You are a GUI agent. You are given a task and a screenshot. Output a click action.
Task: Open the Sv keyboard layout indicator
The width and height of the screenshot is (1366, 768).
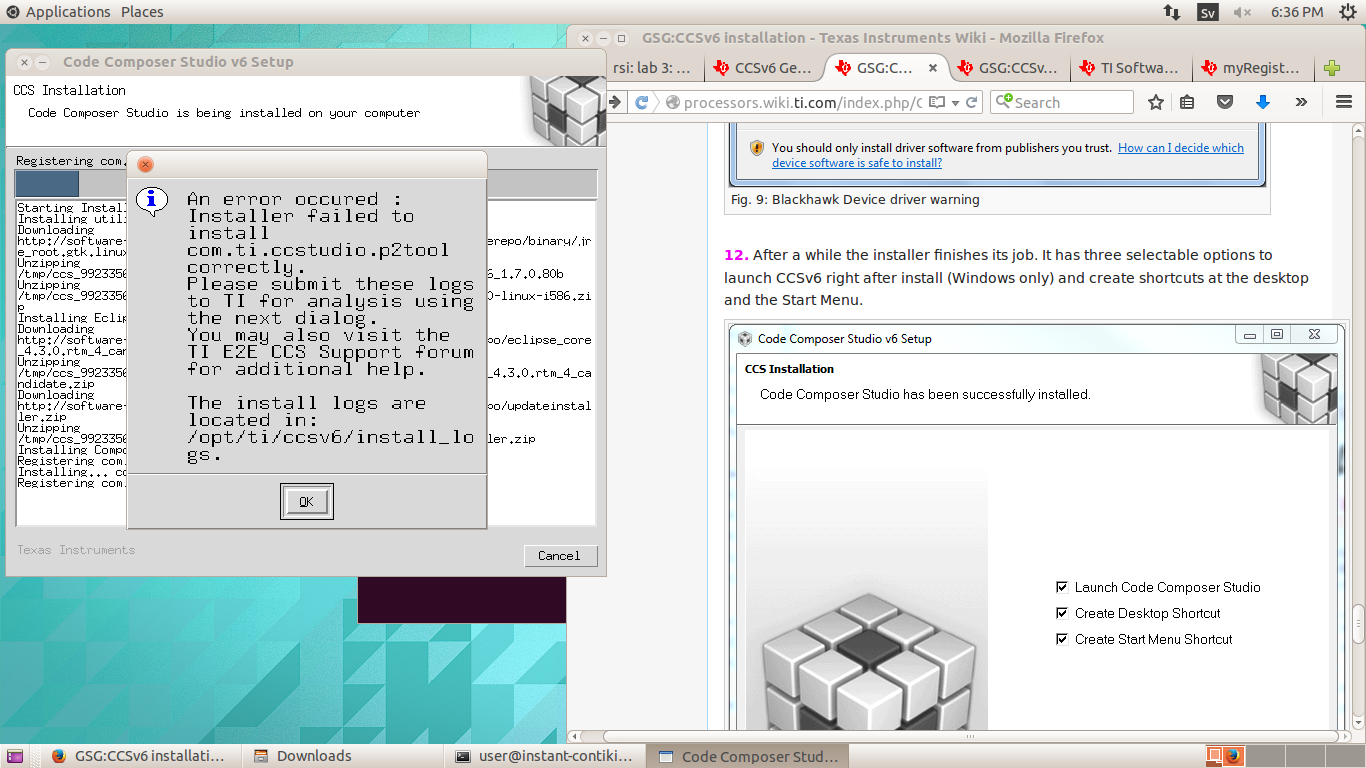point(1207,12)
